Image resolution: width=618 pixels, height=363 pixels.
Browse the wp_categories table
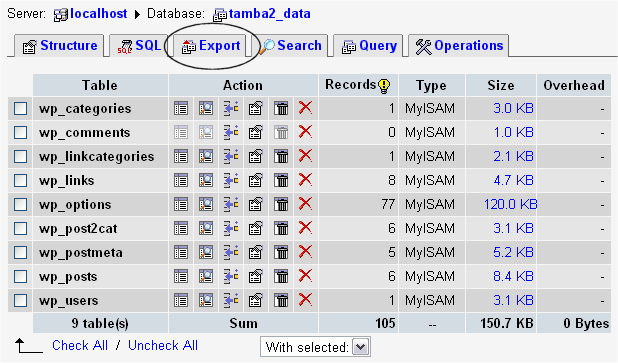[x=181, y=108]
